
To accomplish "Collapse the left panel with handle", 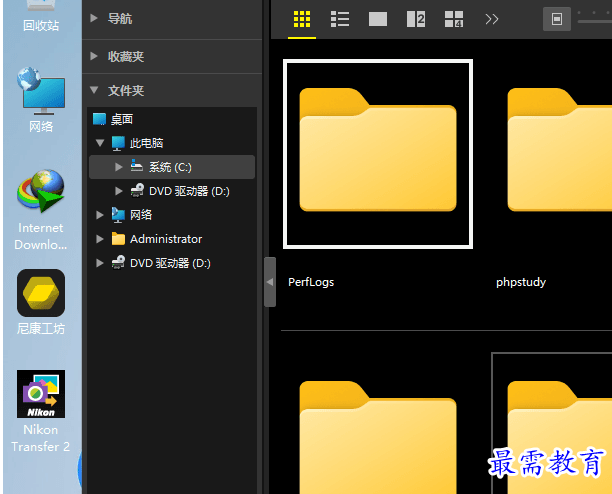I will pyautogui.click(x=270, y=282).
